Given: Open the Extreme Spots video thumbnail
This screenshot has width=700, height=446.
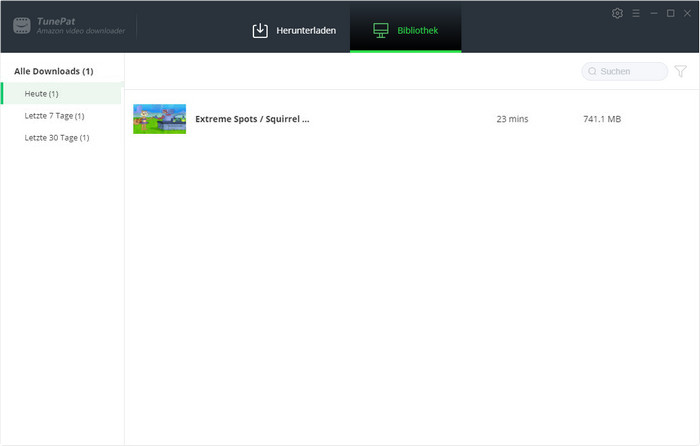Looking at the screenshot, I should tap(159, 119).
